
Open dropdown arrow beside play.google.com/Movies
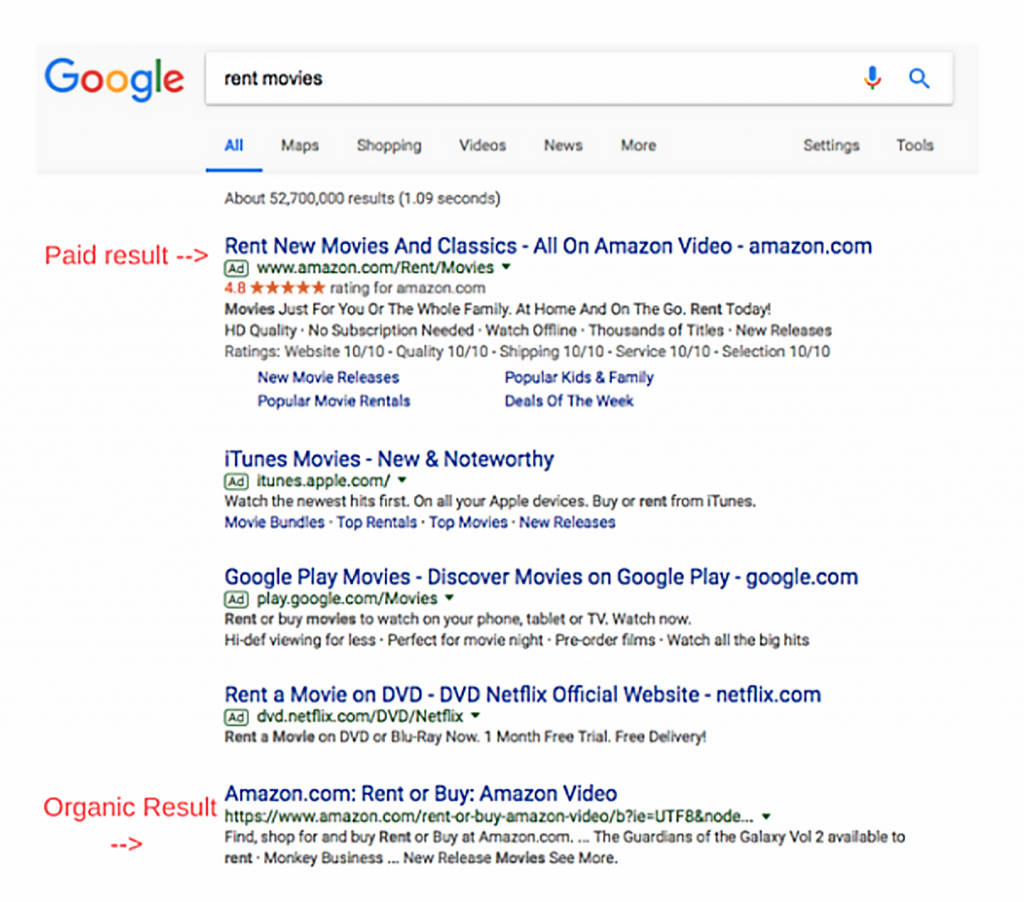coord(449,598)
